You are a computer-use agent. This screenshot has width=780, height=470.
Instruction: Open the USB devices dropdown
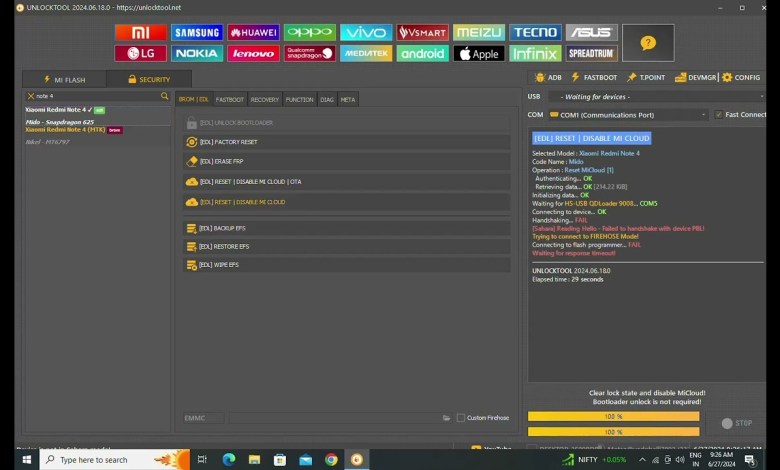(x=657, y=96)
